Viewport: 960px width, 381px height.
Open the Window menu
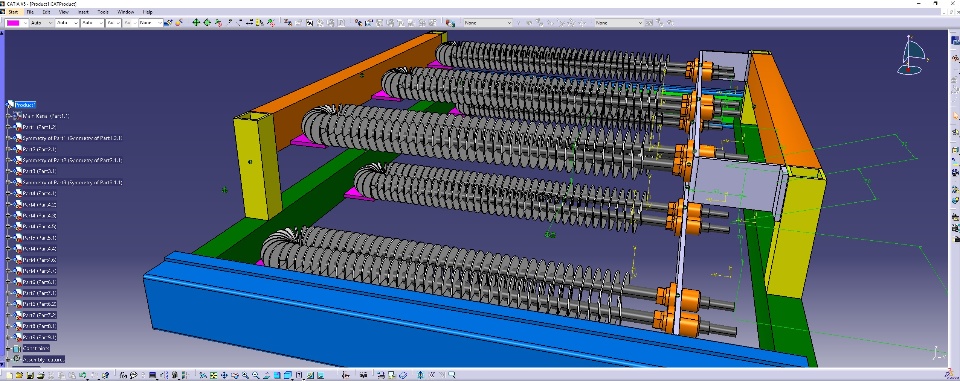tap(126, 12)
